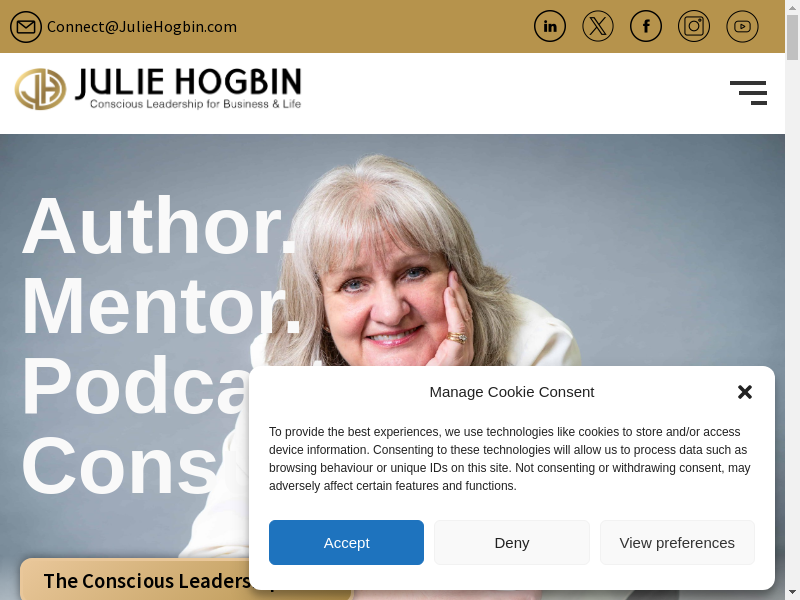Screen dimensions: 800x600
Task: Click the Author. Mentor. hero heading
Action: (161, 265)
